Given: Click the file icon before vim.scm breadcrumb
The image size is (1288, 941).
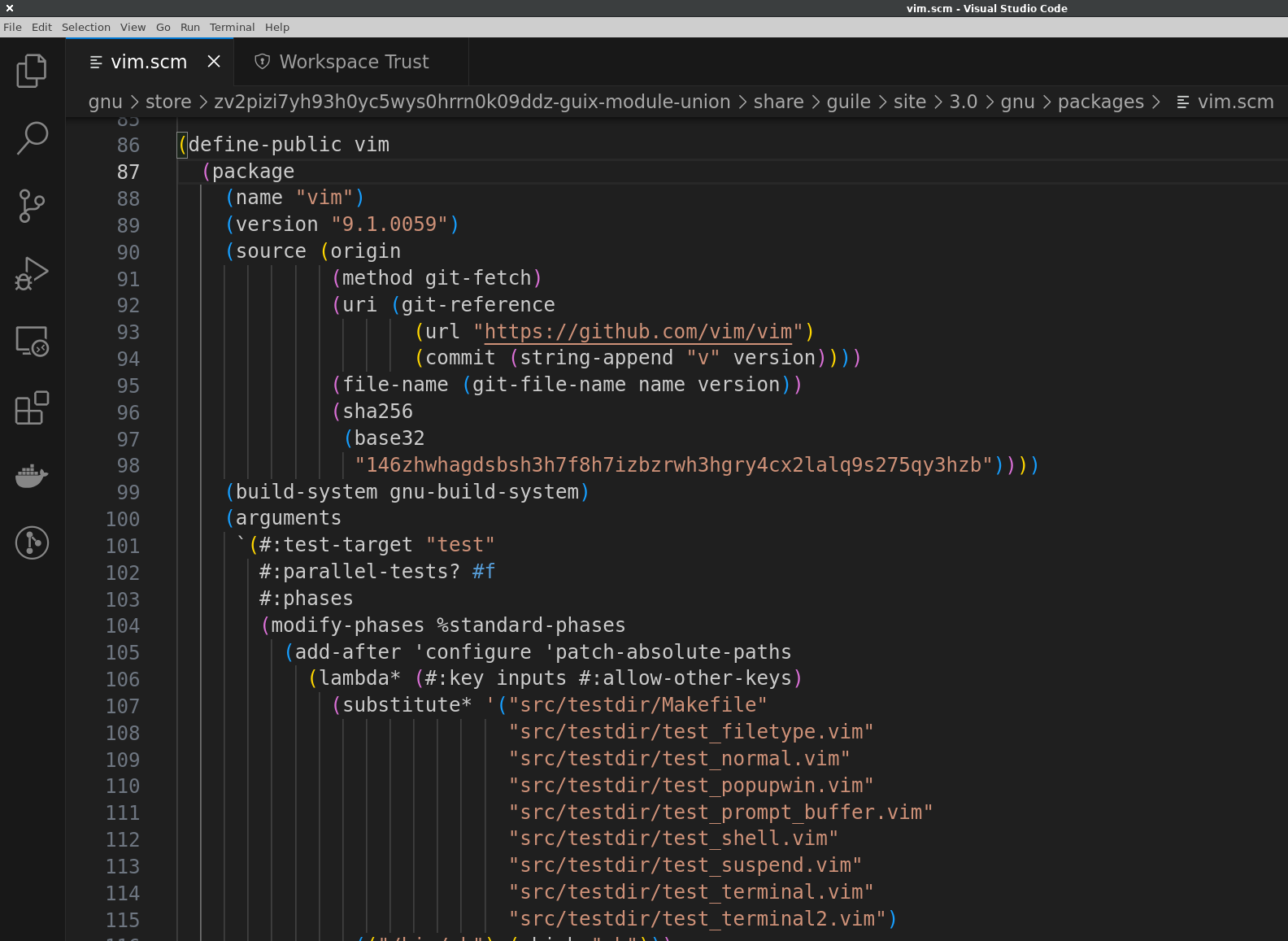Looking at the screenshot, I should coord(1183,102).
